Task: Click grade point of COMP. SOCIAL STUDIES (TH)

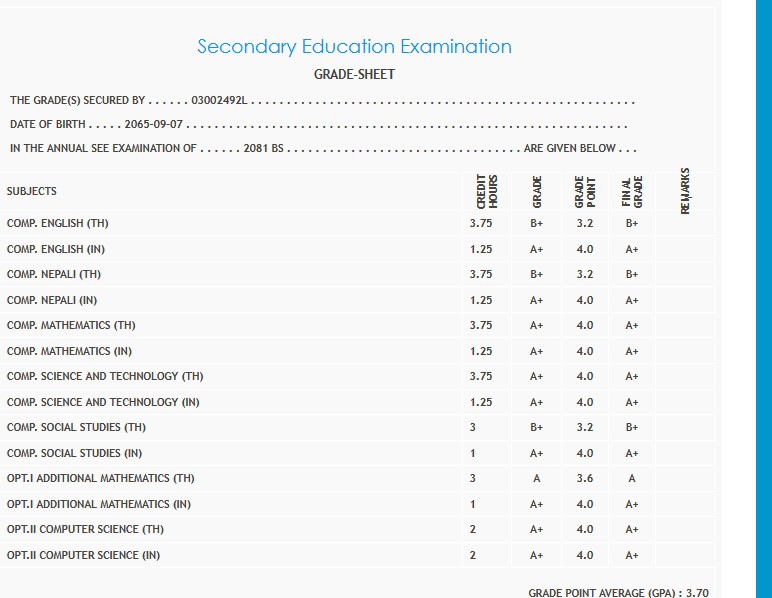Action: pyautogui.click(x=585, y=428)
